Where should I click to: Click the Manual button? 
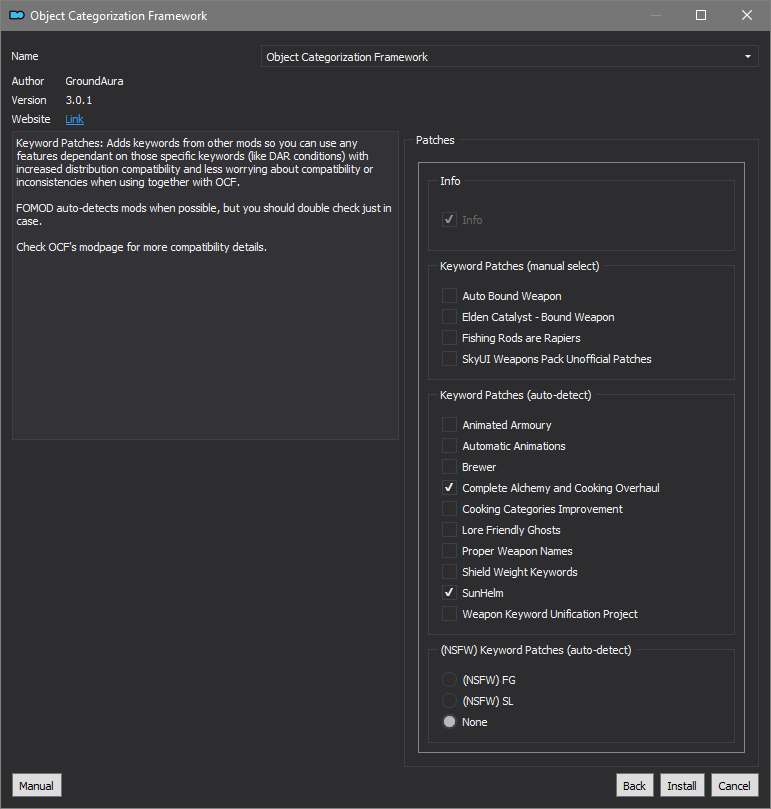point(37,785)
